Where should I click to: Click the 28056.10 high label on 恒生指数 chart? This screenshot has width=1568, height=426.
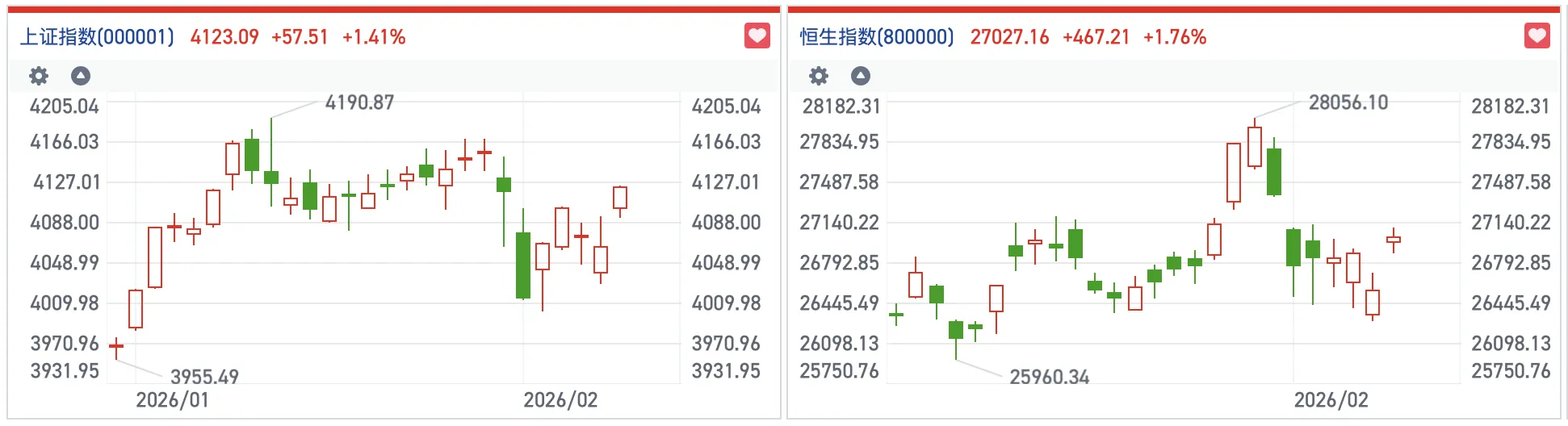click(x=1348, y=102)
